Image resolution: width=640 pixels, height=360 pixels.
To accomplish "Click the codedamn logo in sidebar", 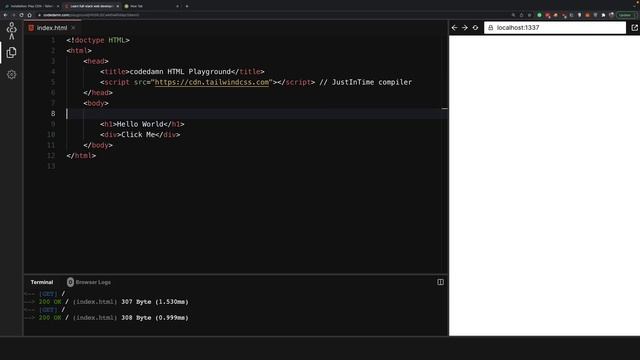I will click(x=11, y=31).
